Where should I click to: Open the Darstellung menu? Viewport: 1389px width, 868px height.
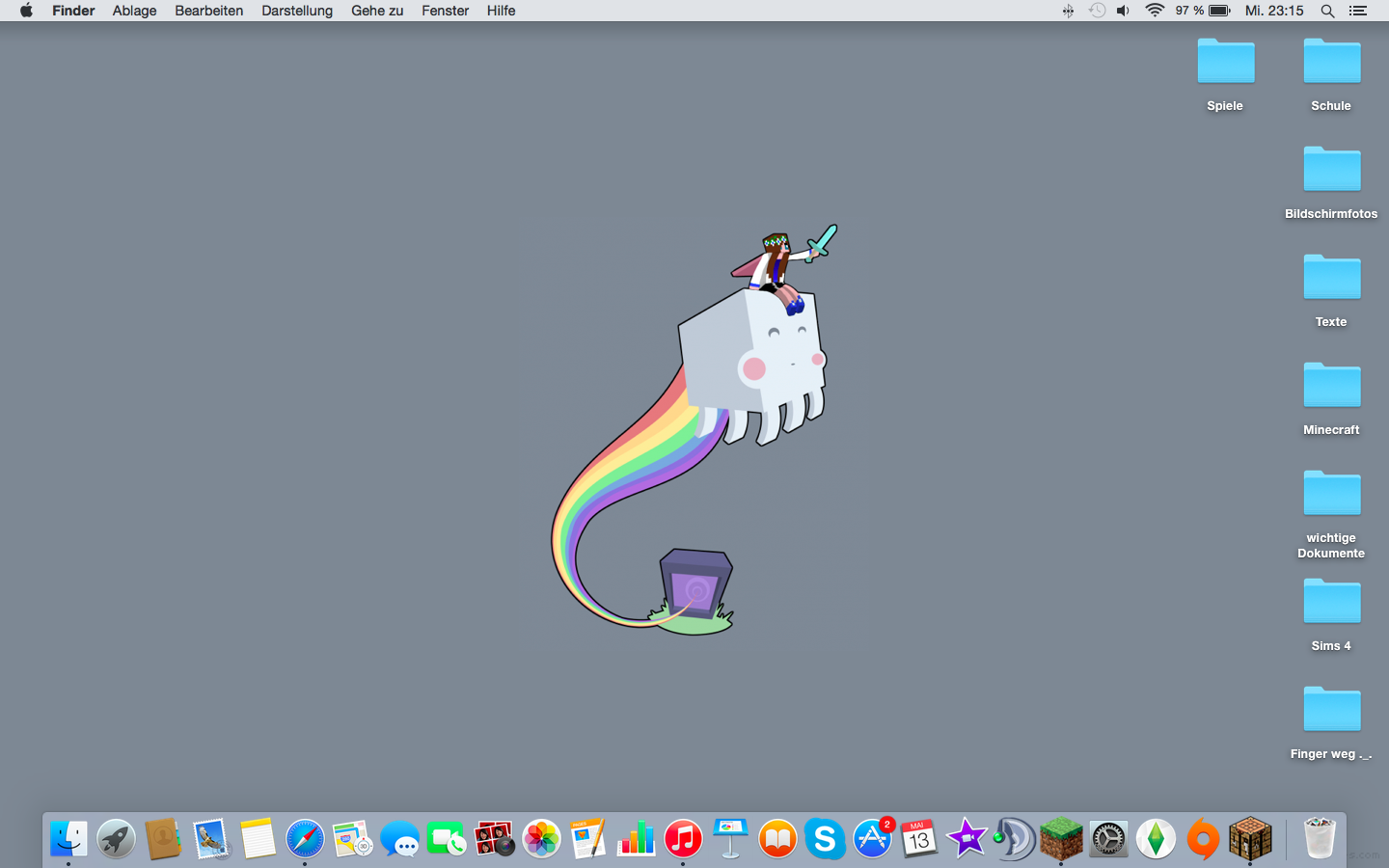(x=297, y=11)
